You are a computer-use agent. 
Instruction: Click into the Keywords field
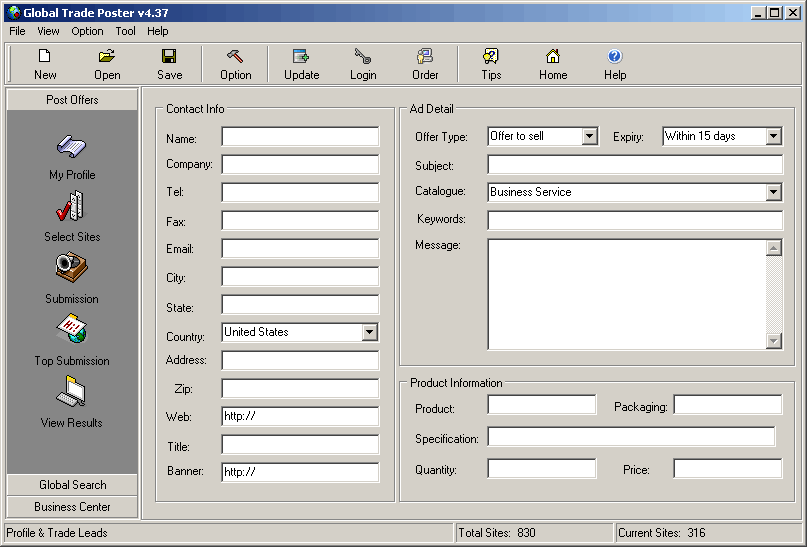coord(635,220)
